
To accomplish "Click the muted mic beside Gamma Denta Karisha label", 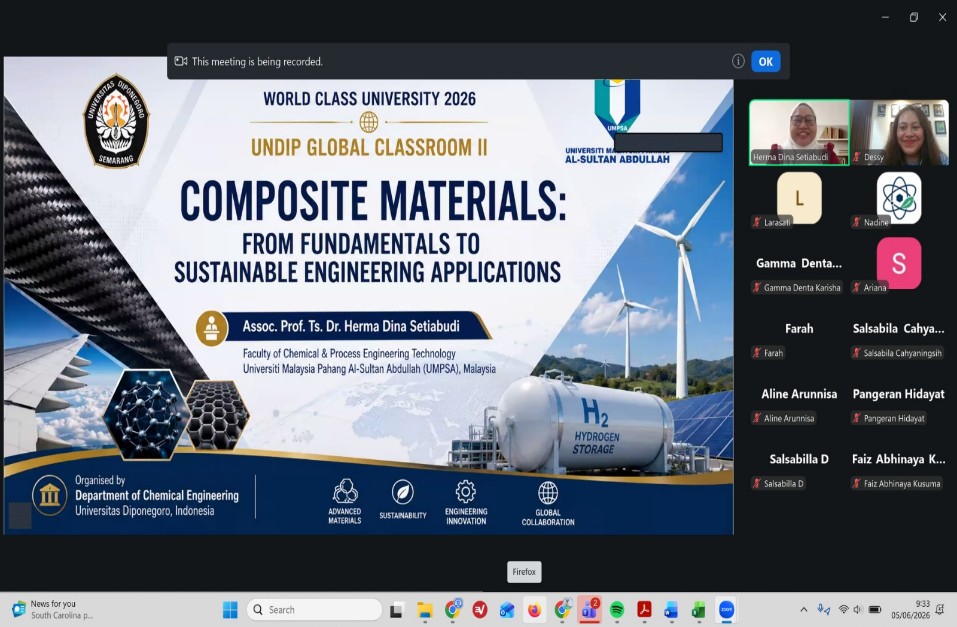I will click(757, 288).
